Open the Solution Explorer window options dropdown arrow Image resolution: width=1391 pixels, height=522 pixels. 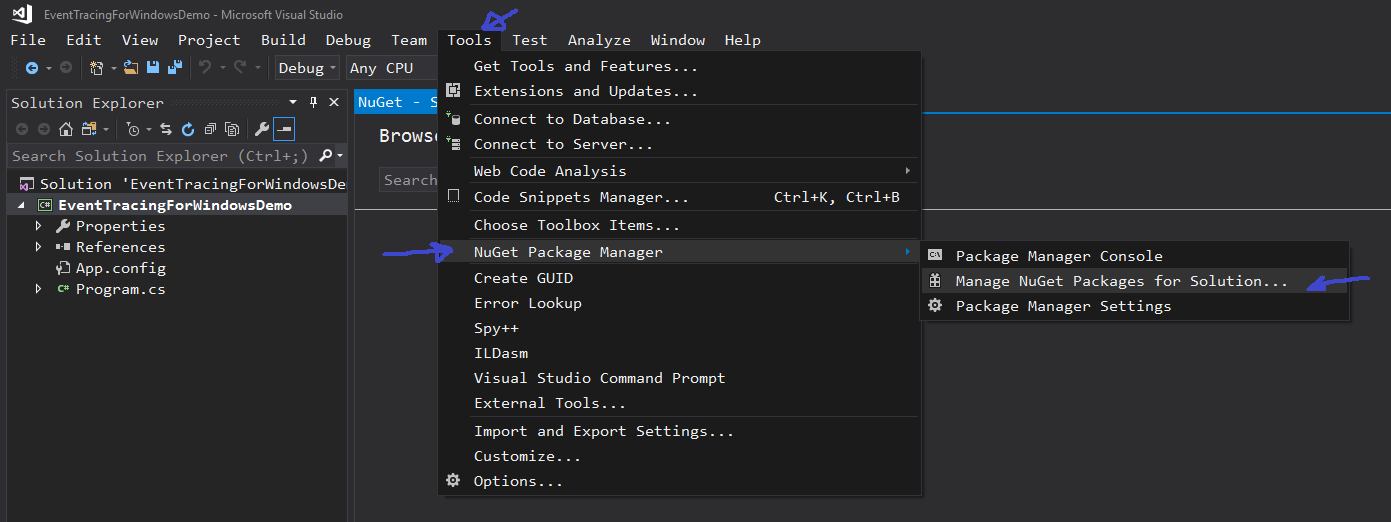tap(293, 102)
